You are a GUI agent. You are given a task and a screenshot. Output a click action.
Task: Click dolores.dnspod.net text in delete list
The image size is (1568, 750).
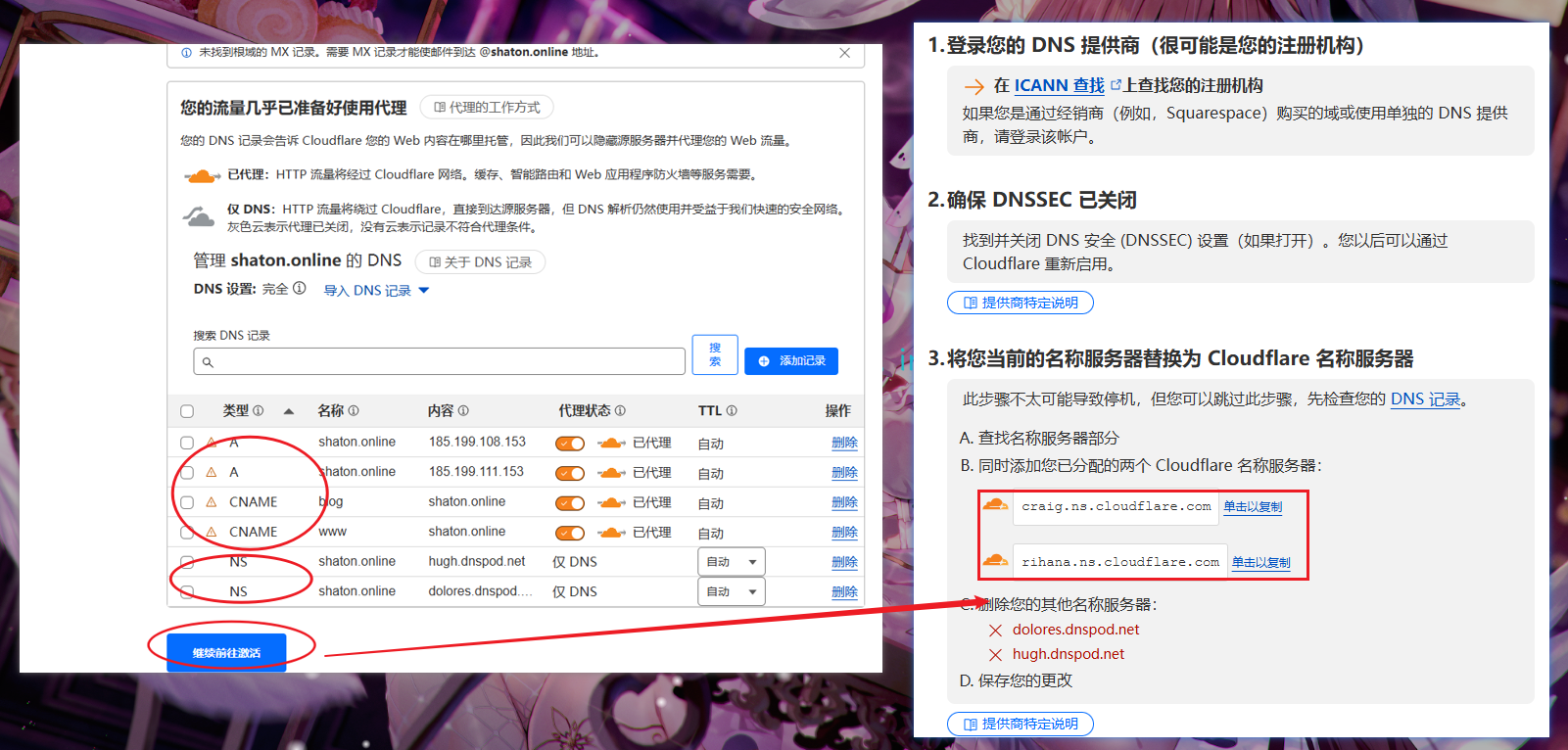[x=1075, y=630]
